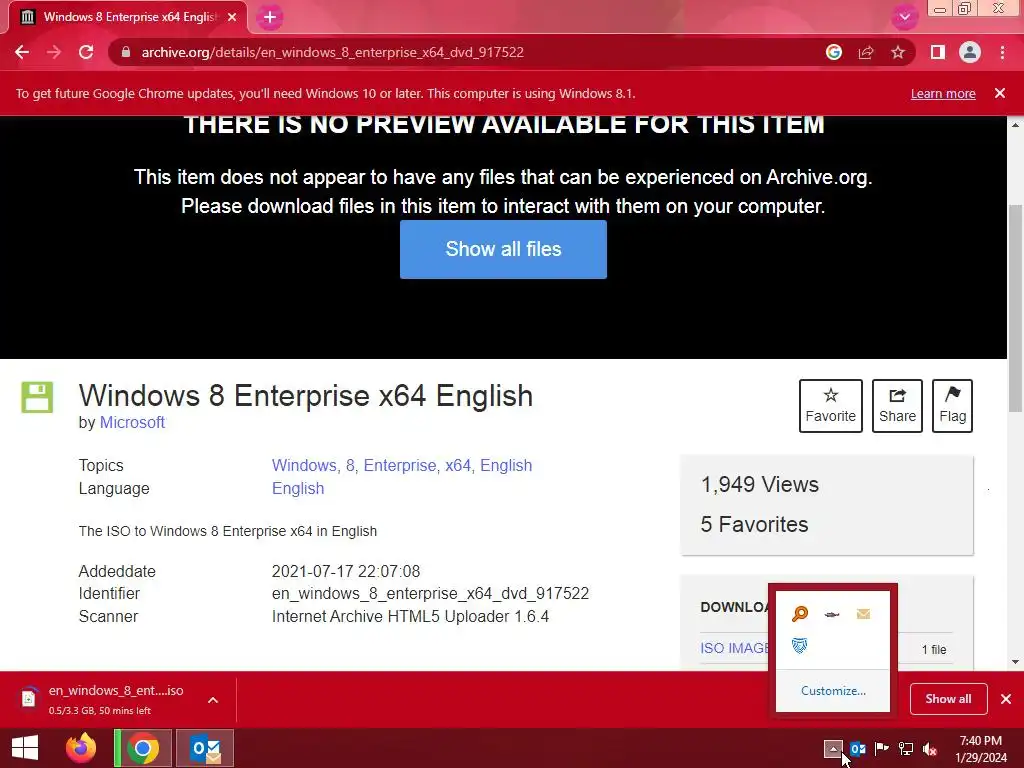This screenshot has height=768, width=1024.
Task: Click the identifier en_windows_8_enterprise_x64_dvd_917522 text
Action: (x=430, y=594)
